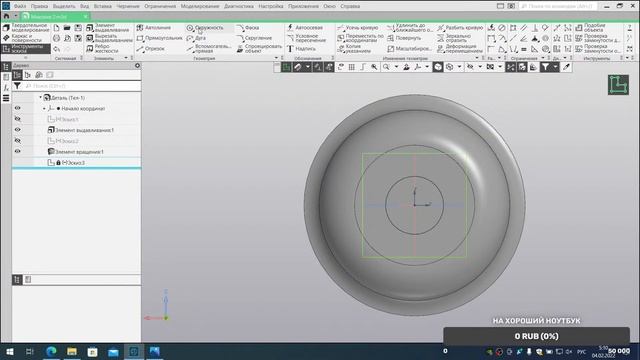Toggle the shaded display cube button

click(x=438, y=67)
